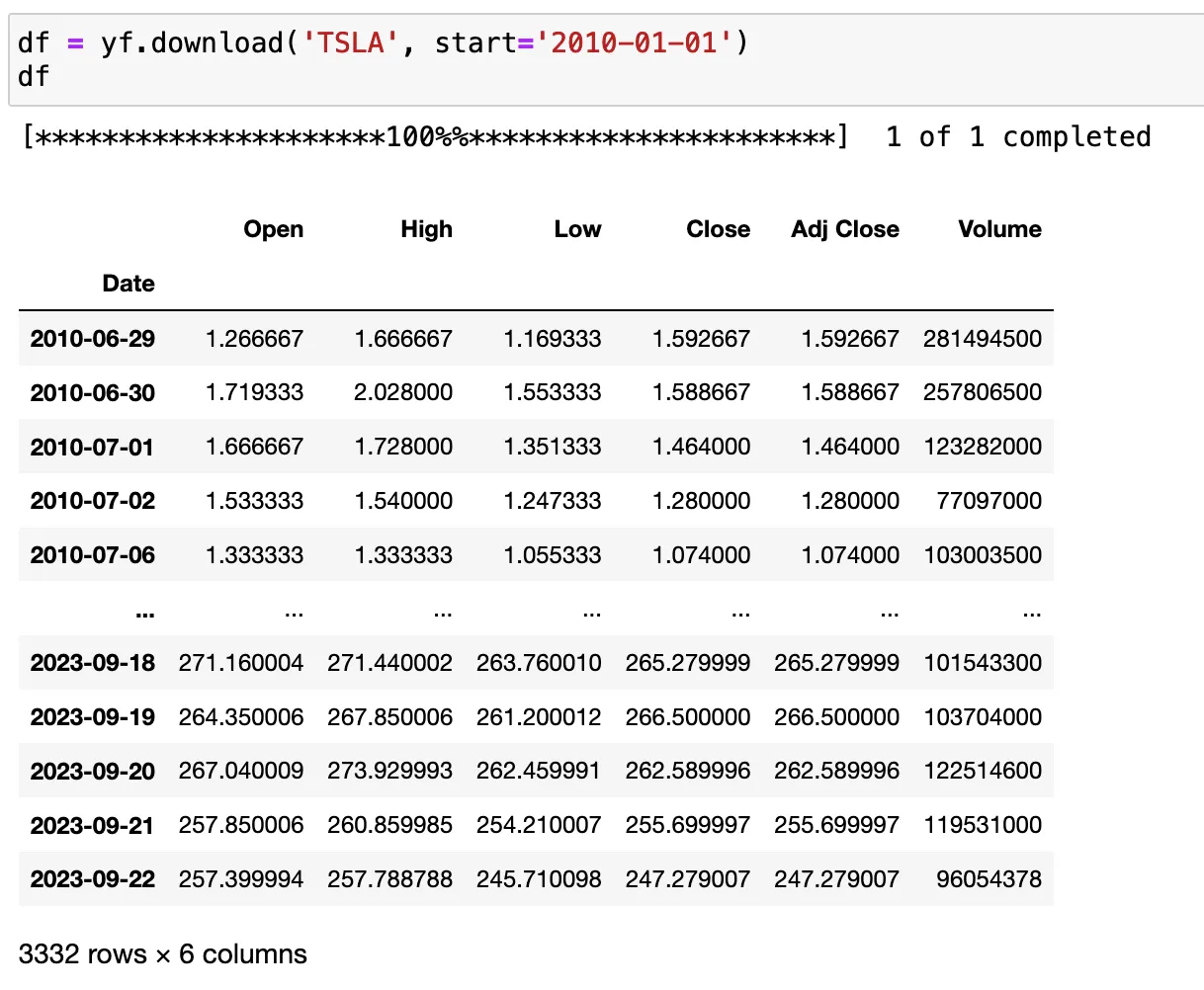
Task: Click the '3332 rows × 6 columns' summary
Action: (163, 954)
